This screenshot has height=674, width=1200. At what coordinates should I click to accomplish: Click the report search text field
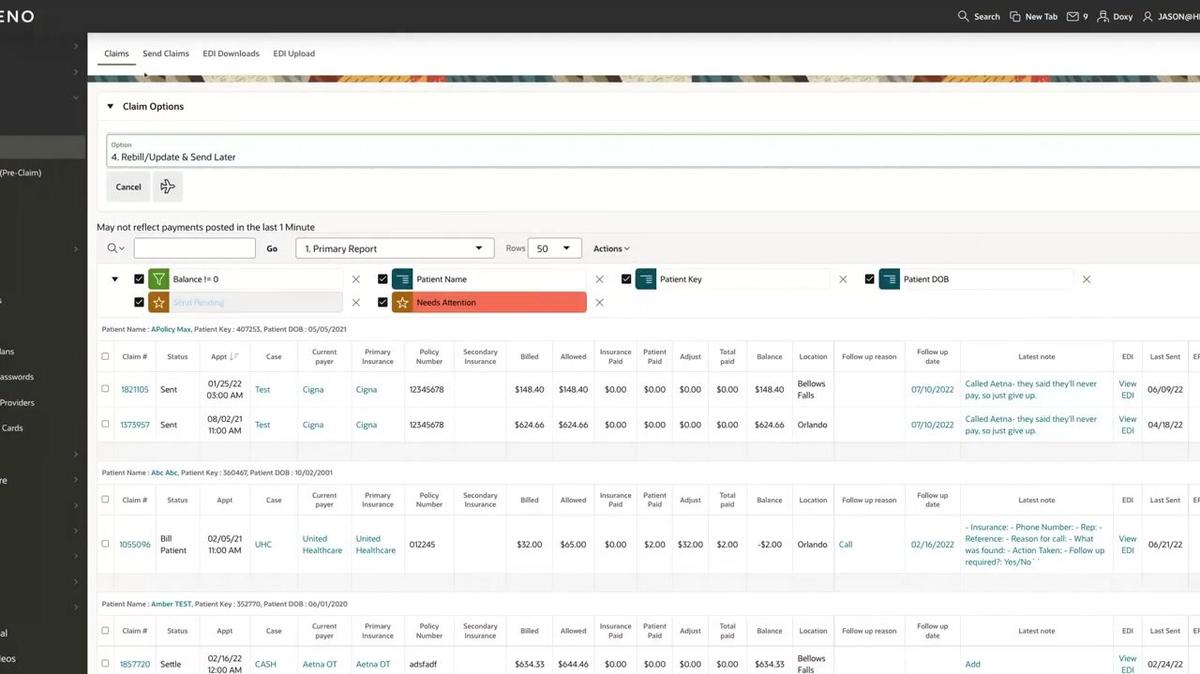[195, 248]
